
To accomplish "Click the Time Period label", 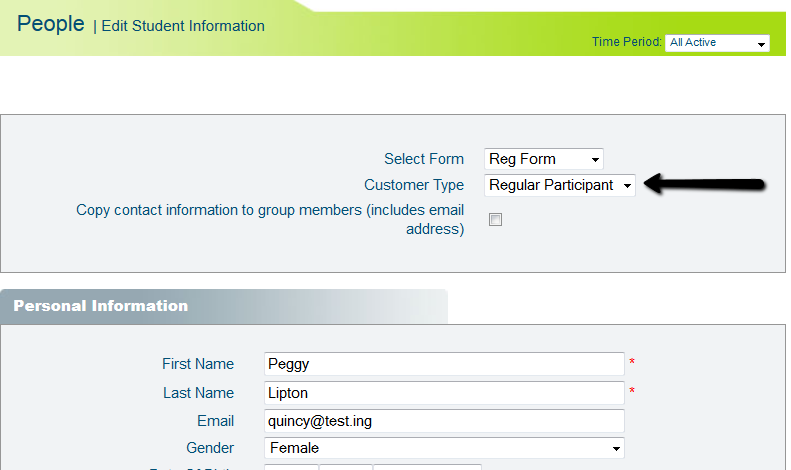I will (626, 42).
